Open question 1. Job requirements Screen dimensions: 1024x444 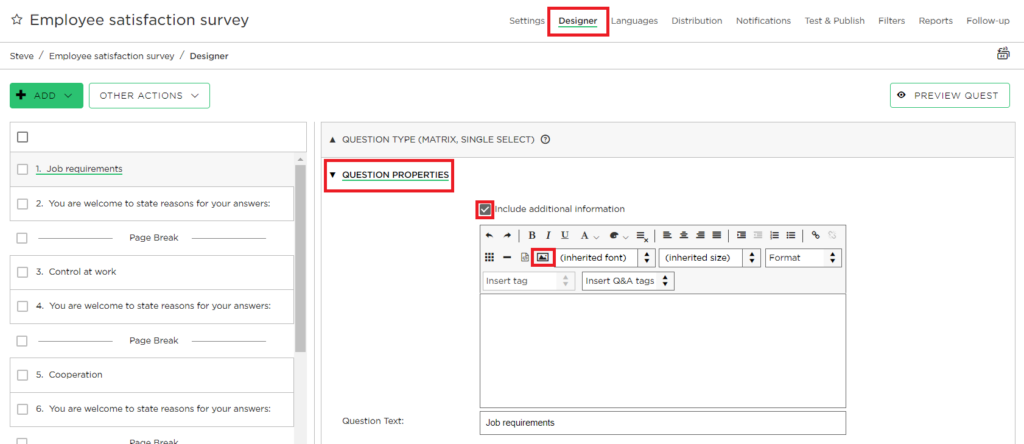[79, 169]
